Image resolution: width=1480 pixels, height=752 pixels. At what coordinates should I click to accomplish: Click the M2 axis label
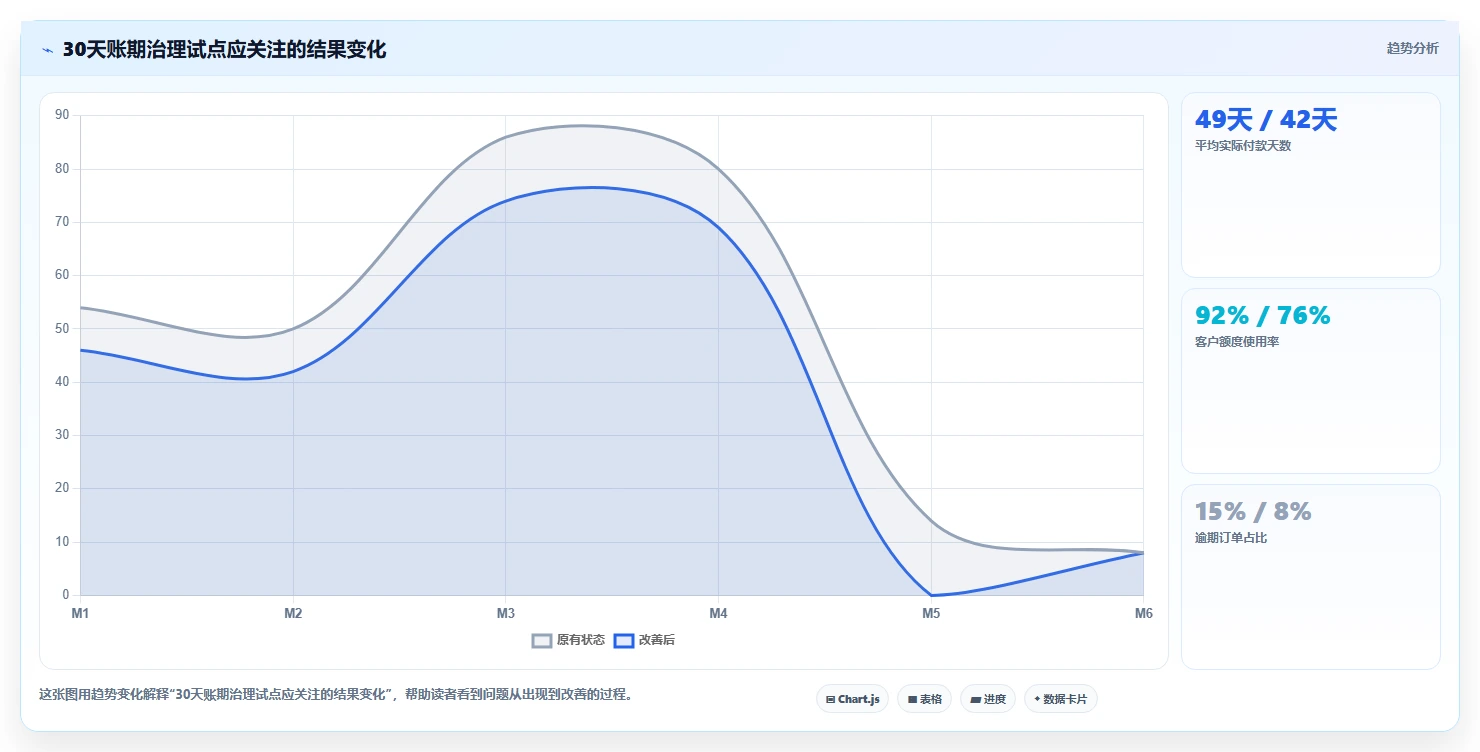pyautogui.click(x=293, y=614)
